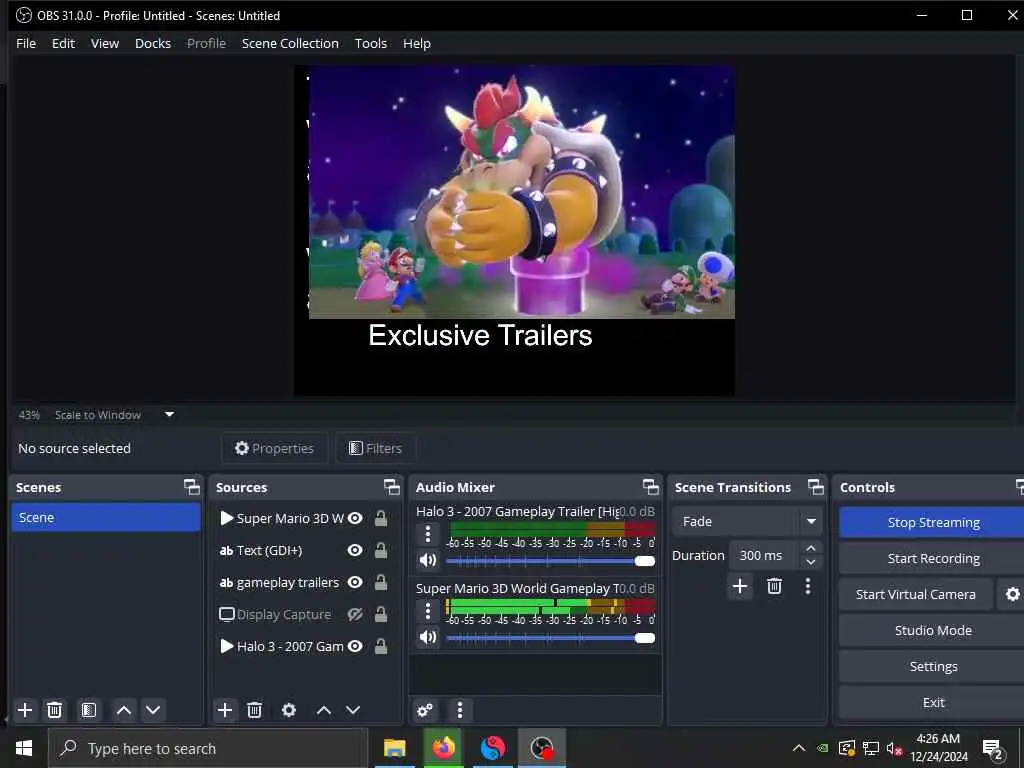Open Halo 3 audio track options menu
The width and height of the screenshot is (1024, 768).
[428, 534]
